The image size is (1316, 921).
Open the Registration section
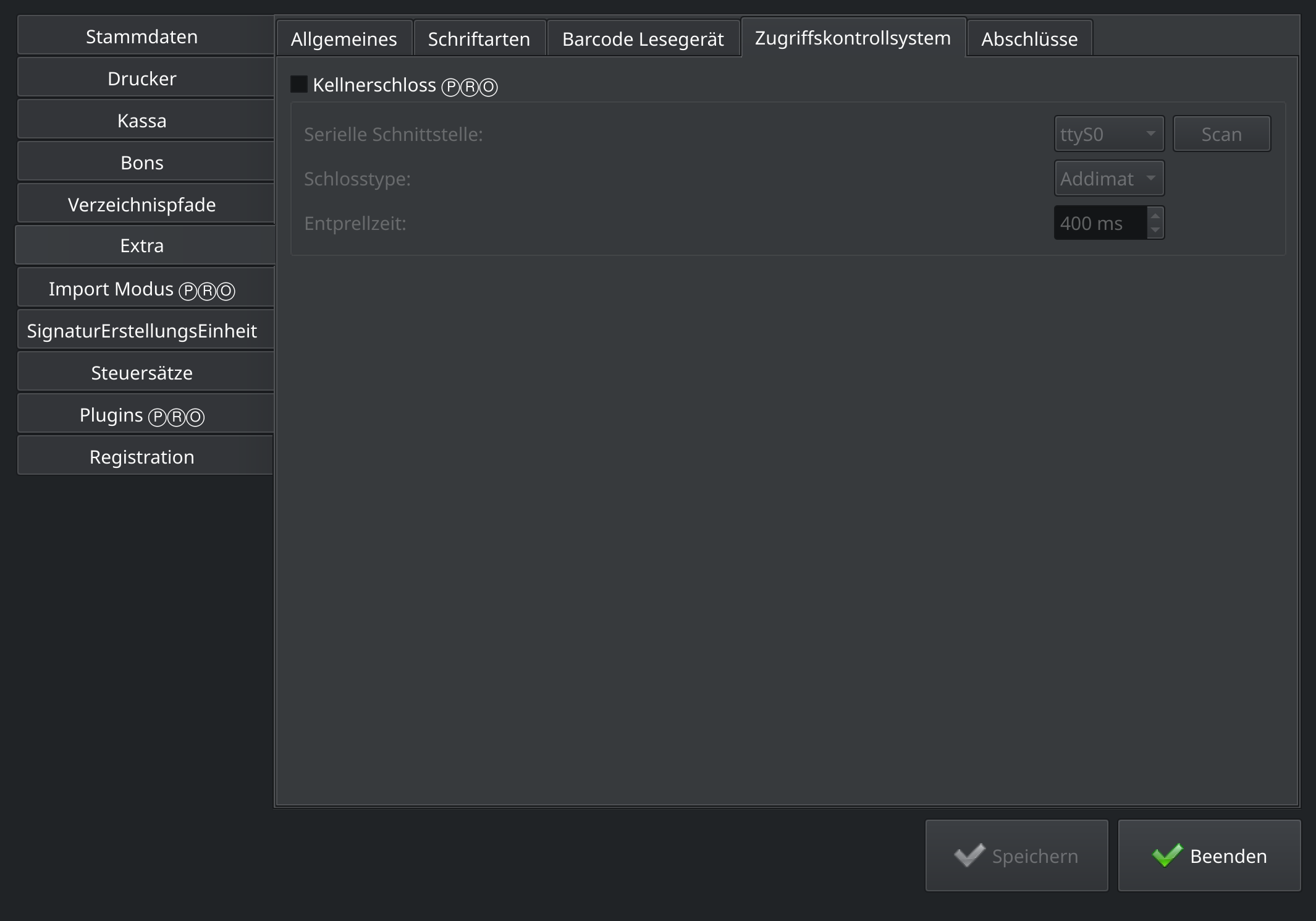[x=145, y=457]
